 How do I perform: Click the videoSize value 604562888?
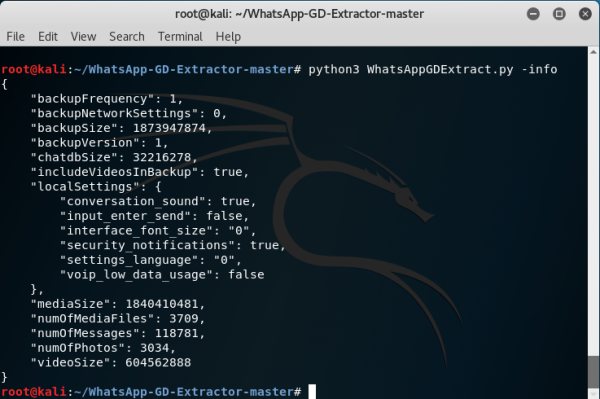tap(158, 363)
